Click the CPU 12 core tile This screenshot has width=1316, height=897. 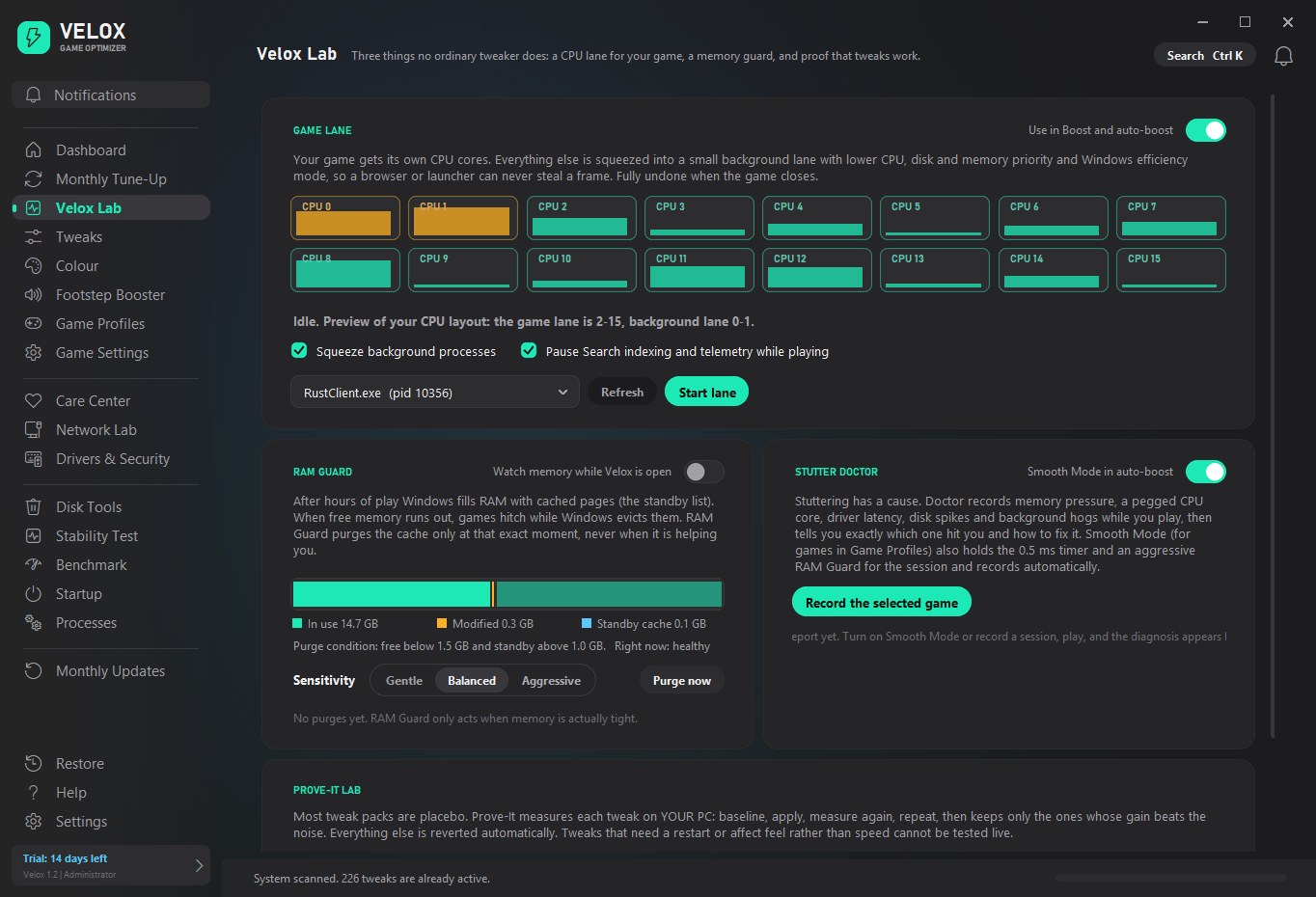point(816,270)
